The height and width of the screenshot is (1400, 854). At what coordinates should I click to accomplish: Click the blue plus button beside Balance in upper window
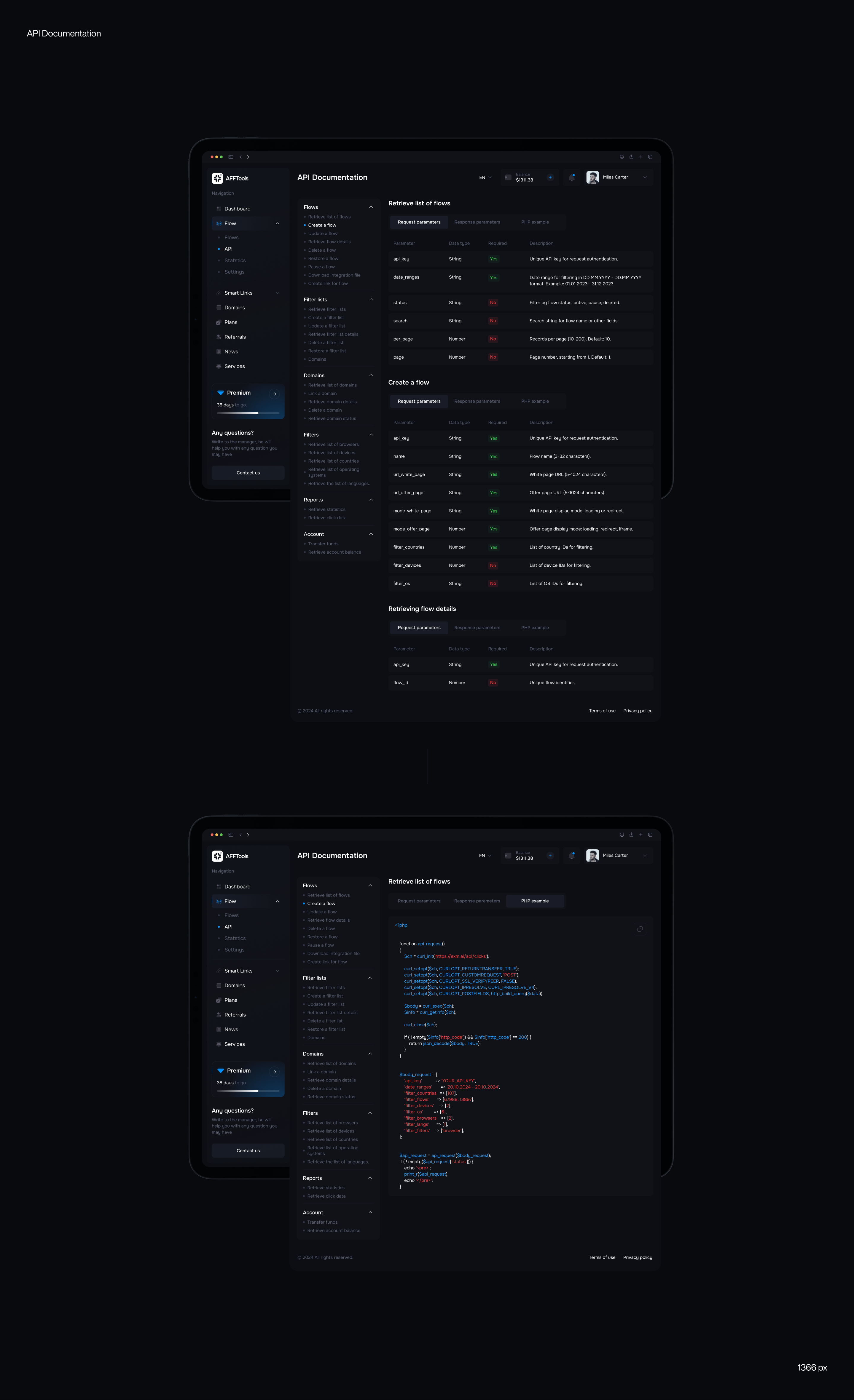550,177
